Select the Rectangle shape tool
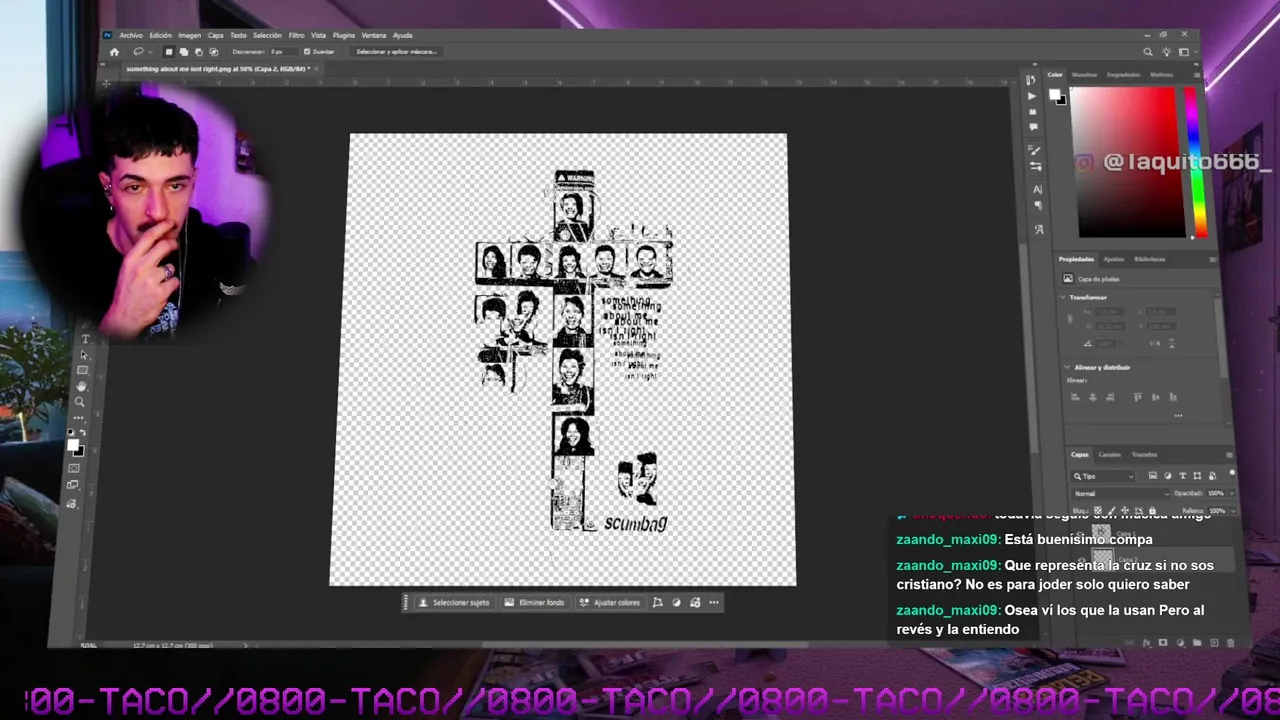 [x=82, y=370]
